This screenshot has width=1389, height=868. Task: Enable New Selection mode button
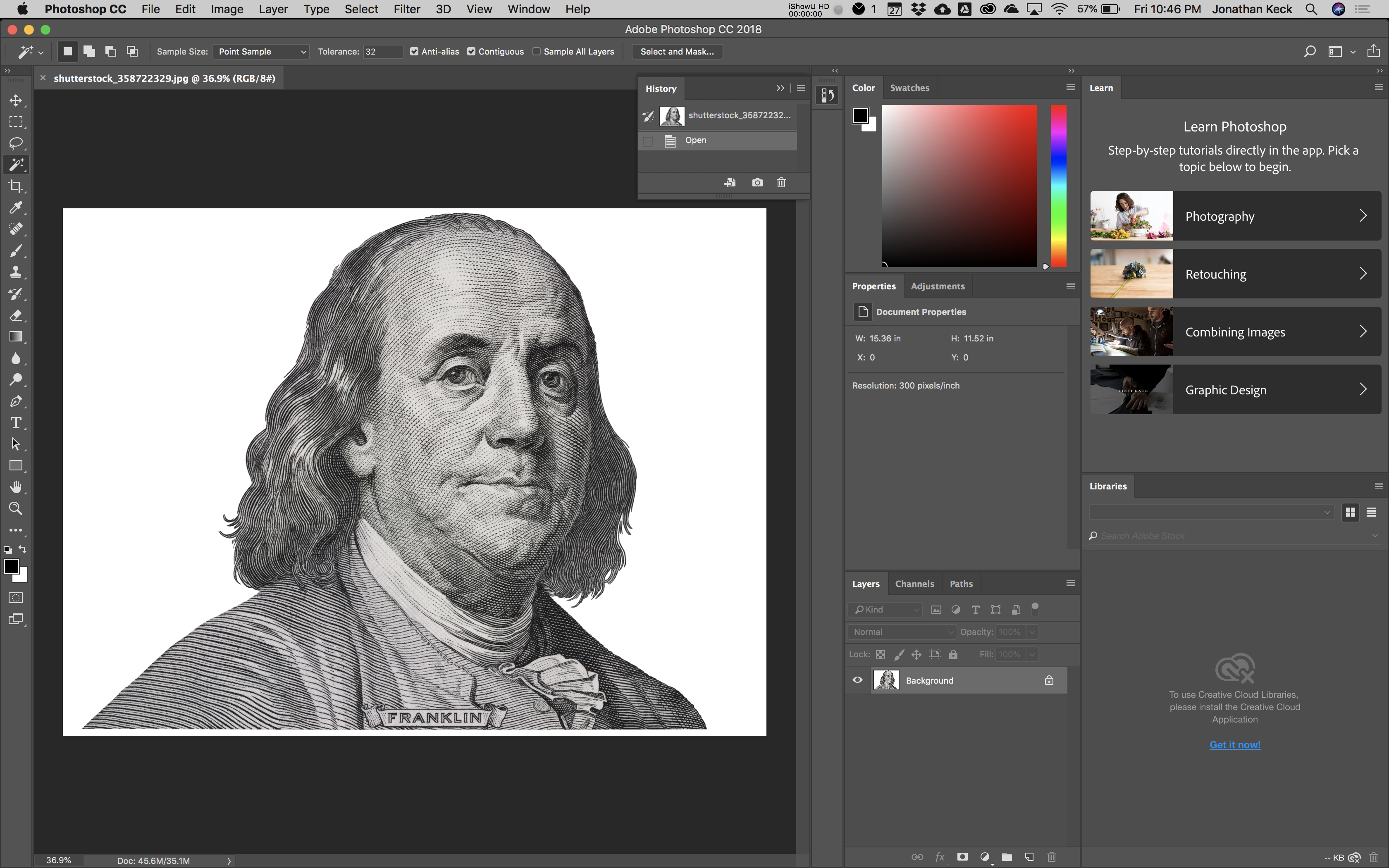tap(68, 52)
